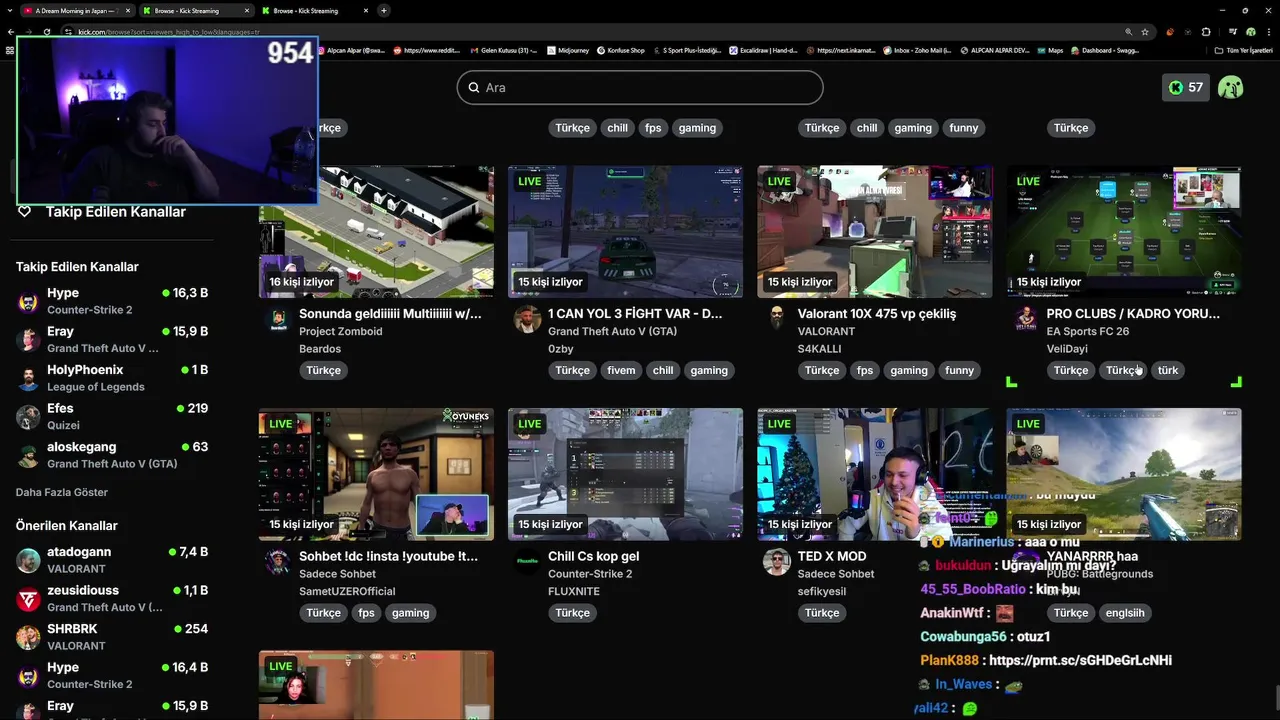Open the Extensions puzzle icon

point(1206,32)
